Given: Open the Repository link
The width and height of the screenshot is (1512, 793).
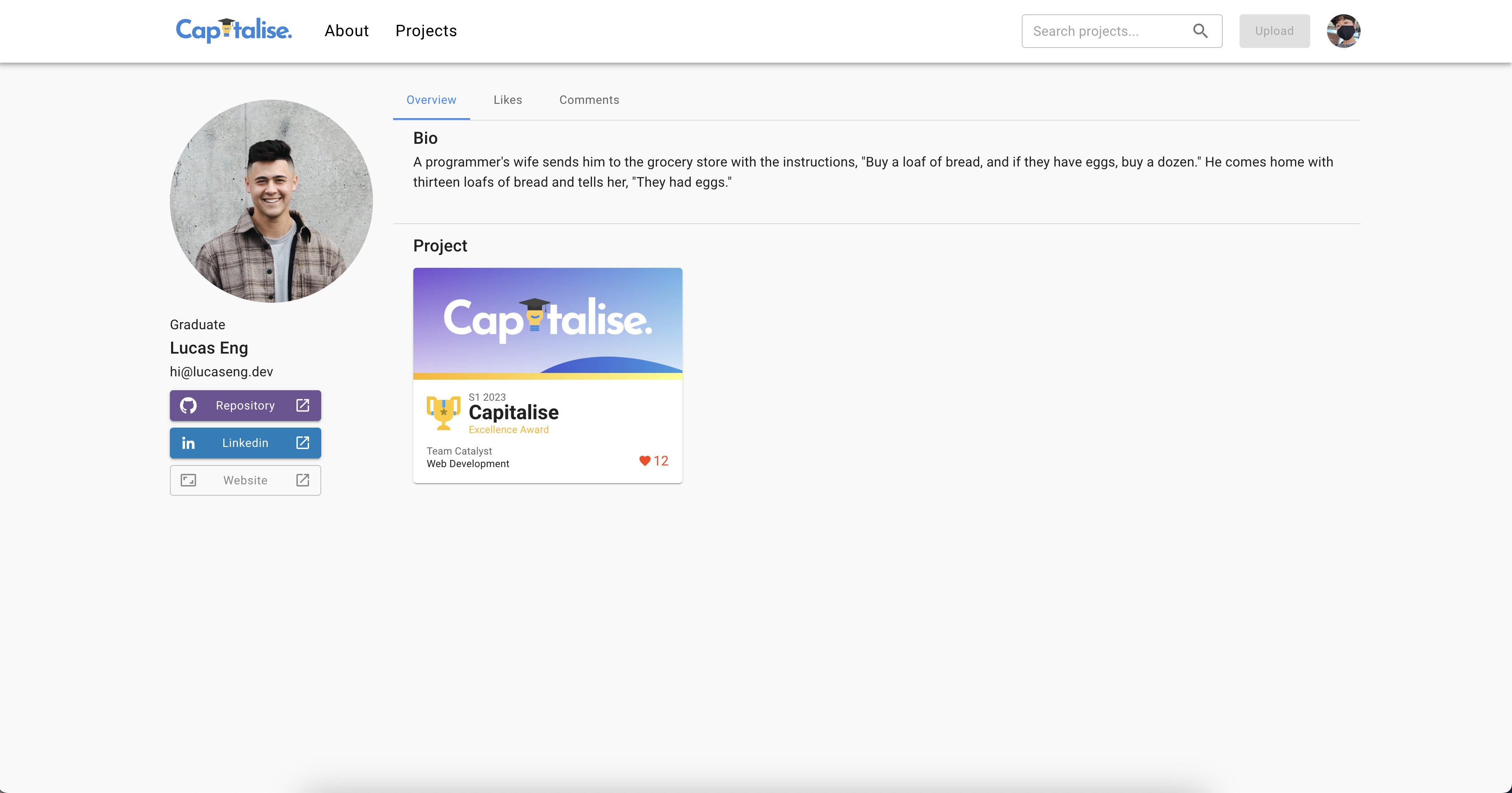Looking at the screenshot, I should [245, 405].
